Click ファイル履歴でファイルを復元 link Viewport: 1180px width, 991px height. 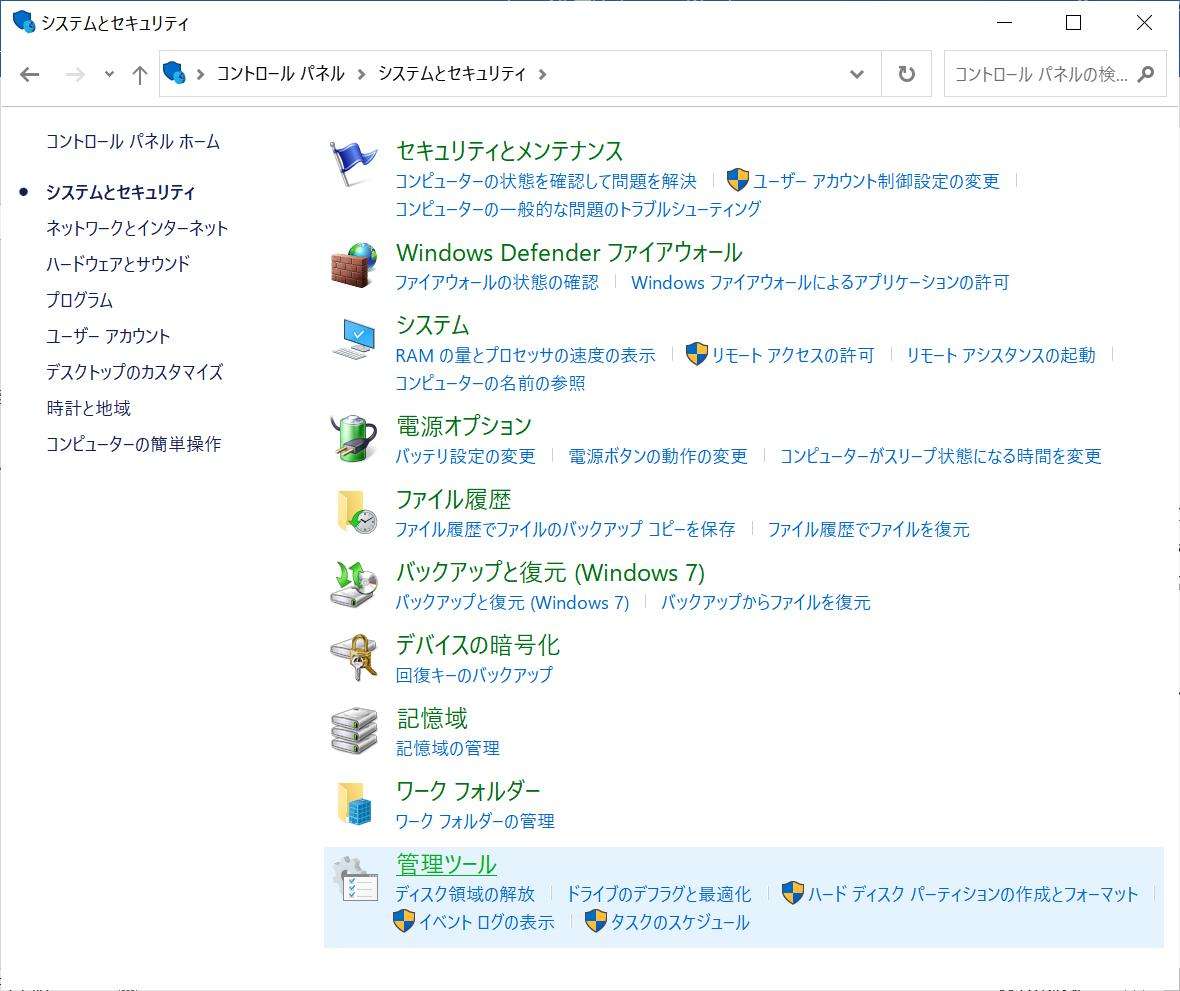click(868, 529)
